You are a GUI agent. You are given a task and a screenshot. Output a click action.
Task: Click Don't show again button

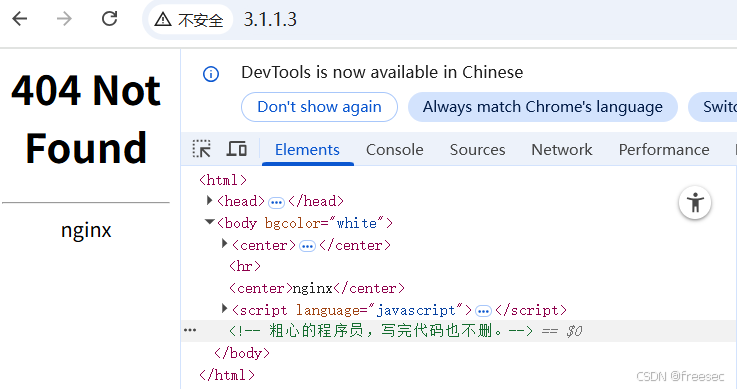(319, 107)
